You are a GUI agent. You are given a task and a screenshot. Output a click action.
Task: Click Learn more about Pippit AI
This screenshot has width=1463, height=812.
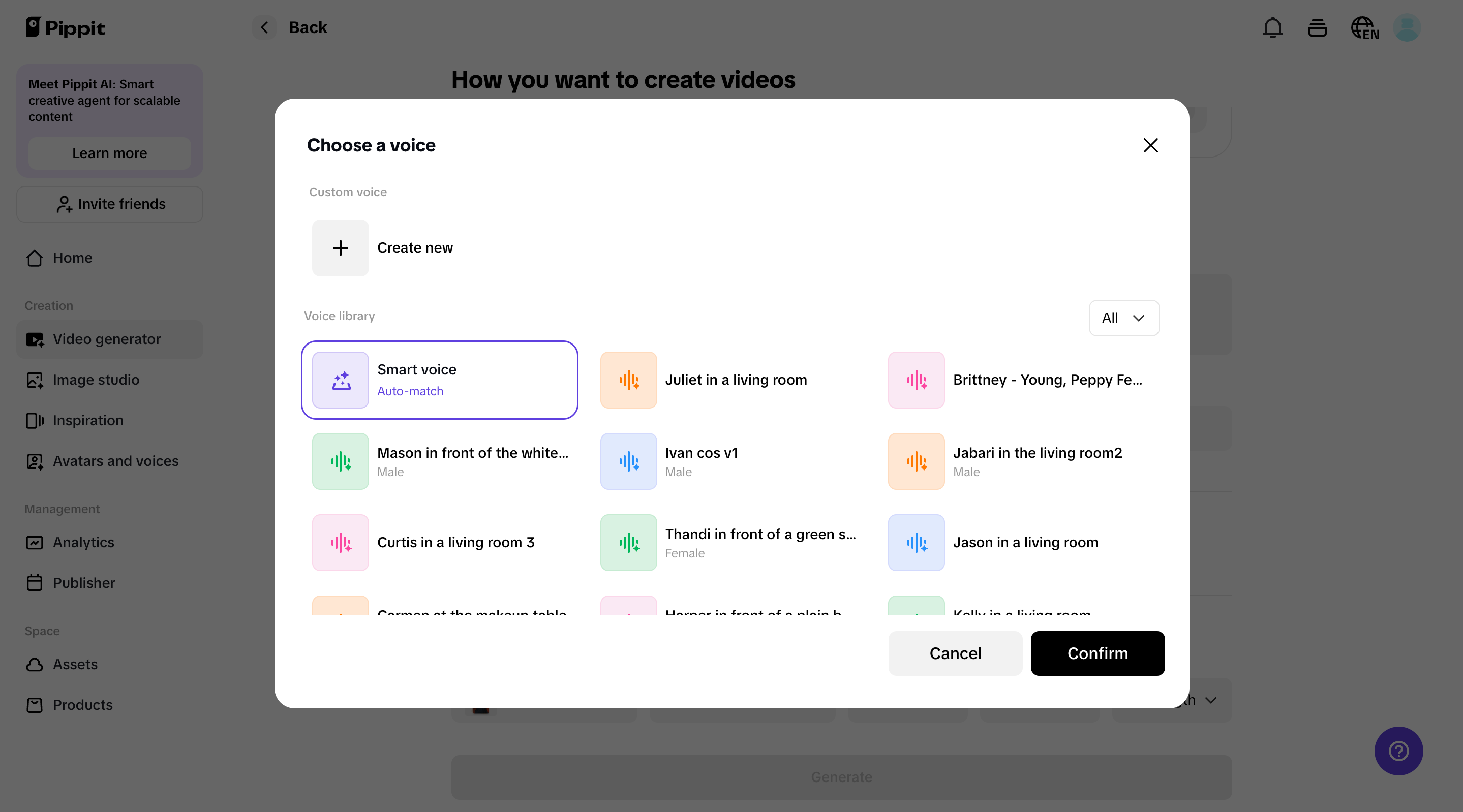[x=109, y=153]
